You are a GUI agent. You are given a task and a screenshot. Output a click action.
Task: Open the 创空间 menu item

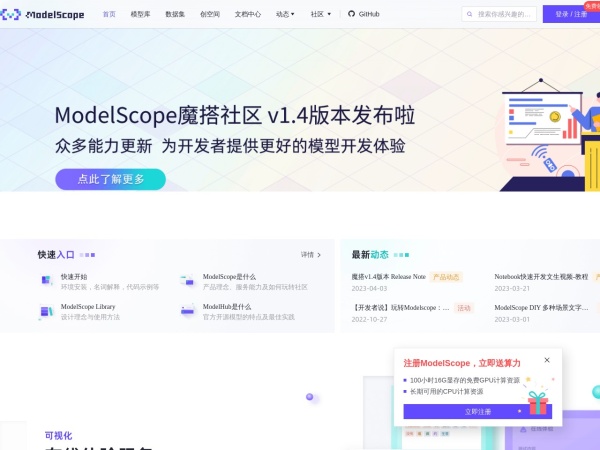210,14
